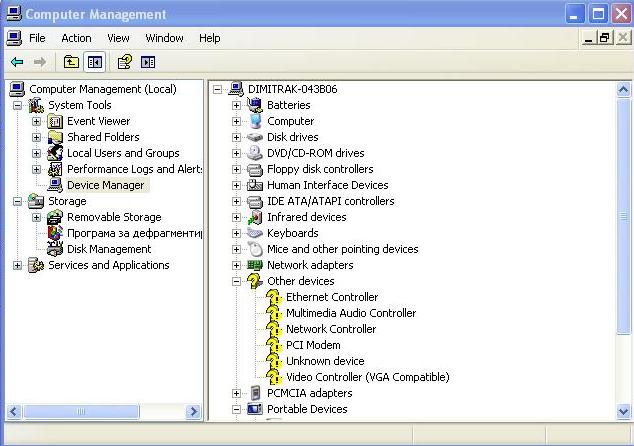The height and width of the screenshot is (446, 634).
Task: Collapse the Other devices category
Action: [x=237, y=281]
